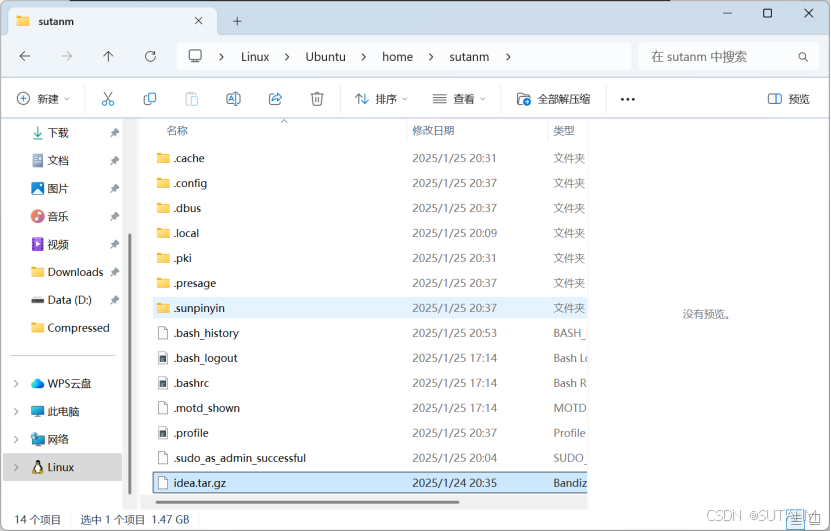Viewport: 831px width, 531px height.
Task: Go up one folder level arrow
Action: [x=108, y=56]
